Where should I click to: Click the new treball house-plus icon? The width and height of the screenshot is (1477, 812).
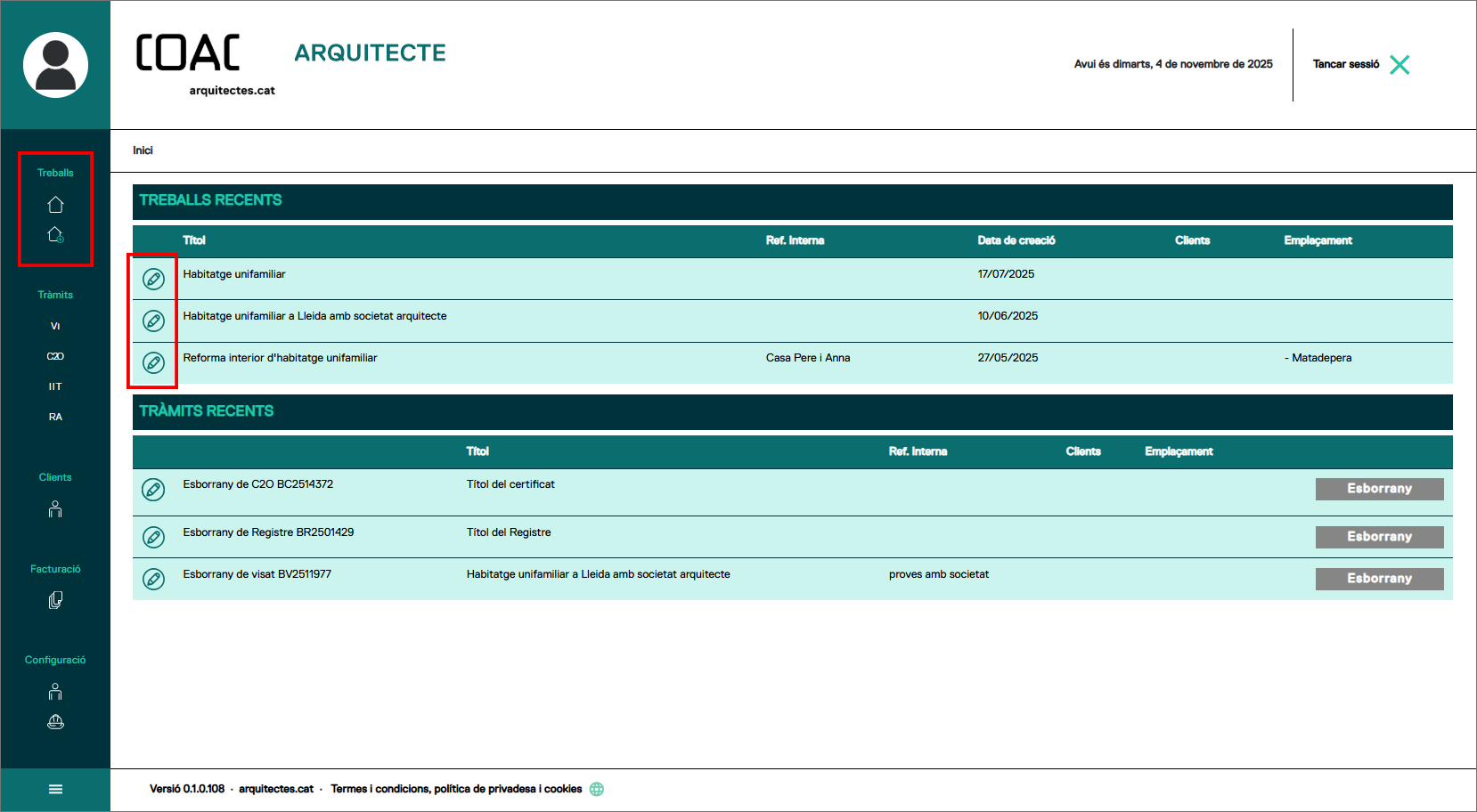[x=55, y=235]
